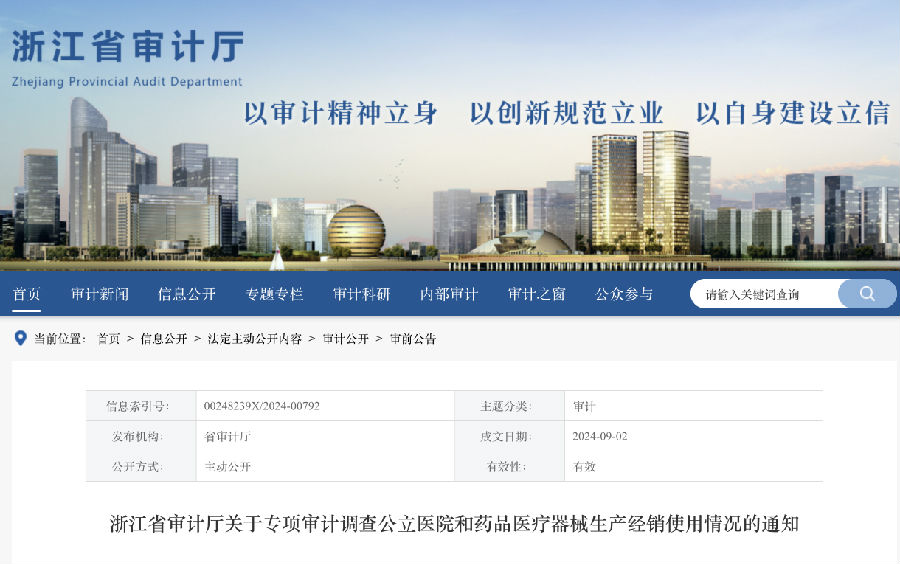Open the 公众参与 navigation item
This screenshot has height=564, width=900.
(x=624, y=294)
